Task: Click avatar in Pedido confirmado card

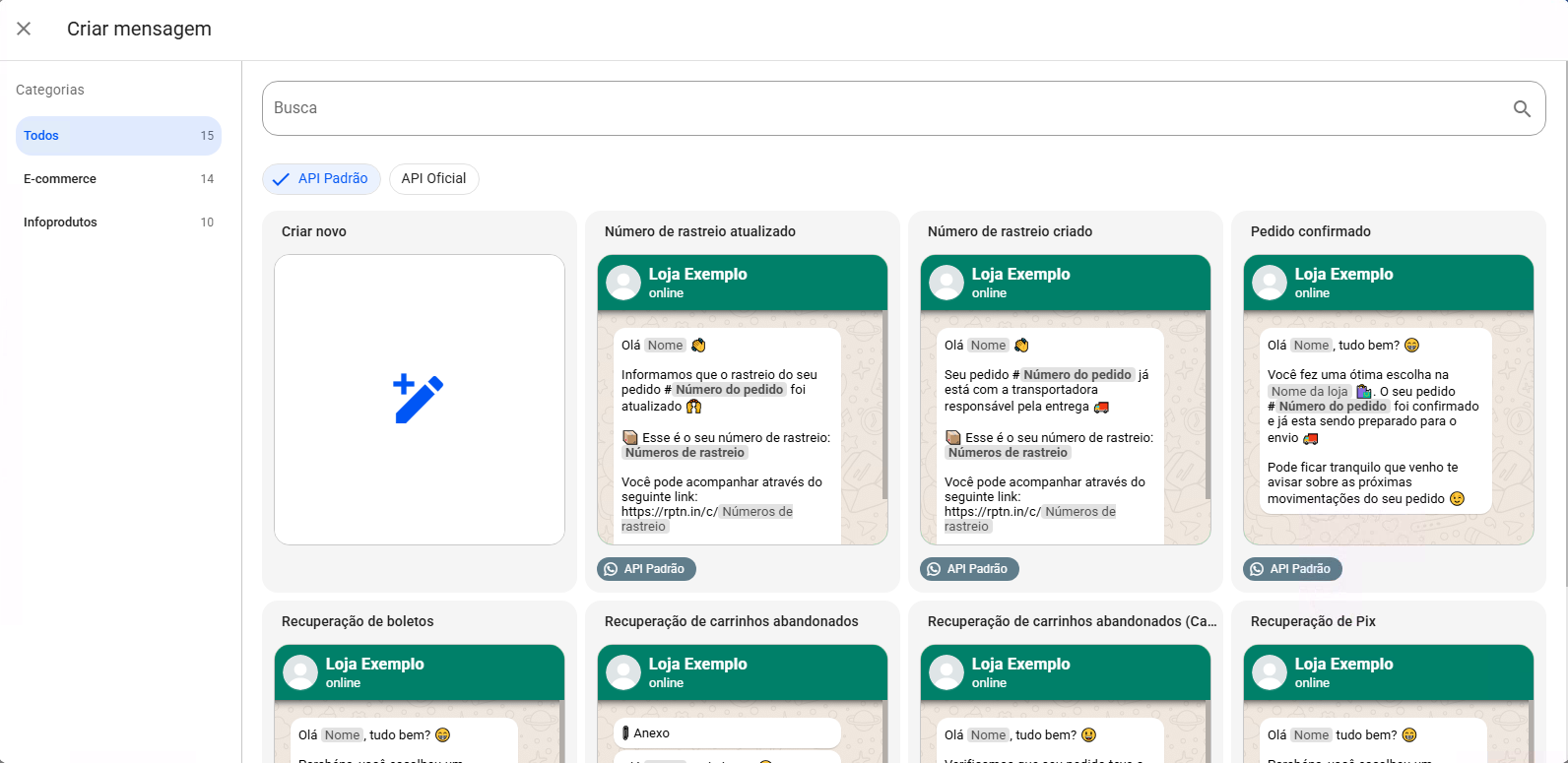Action: 1270,283
